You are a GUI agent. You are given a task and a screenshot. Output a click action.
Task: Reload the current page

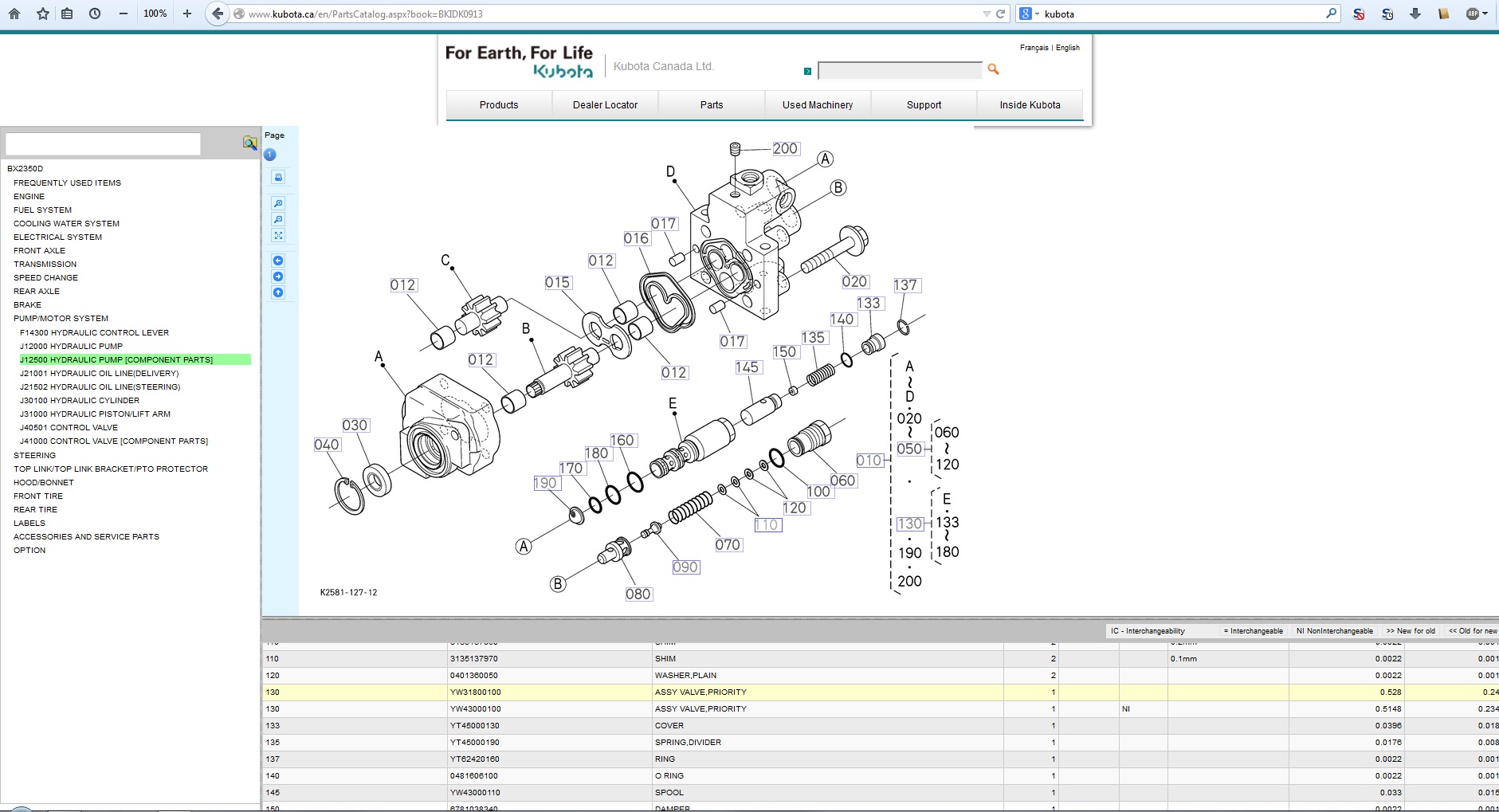point(1000,14)
